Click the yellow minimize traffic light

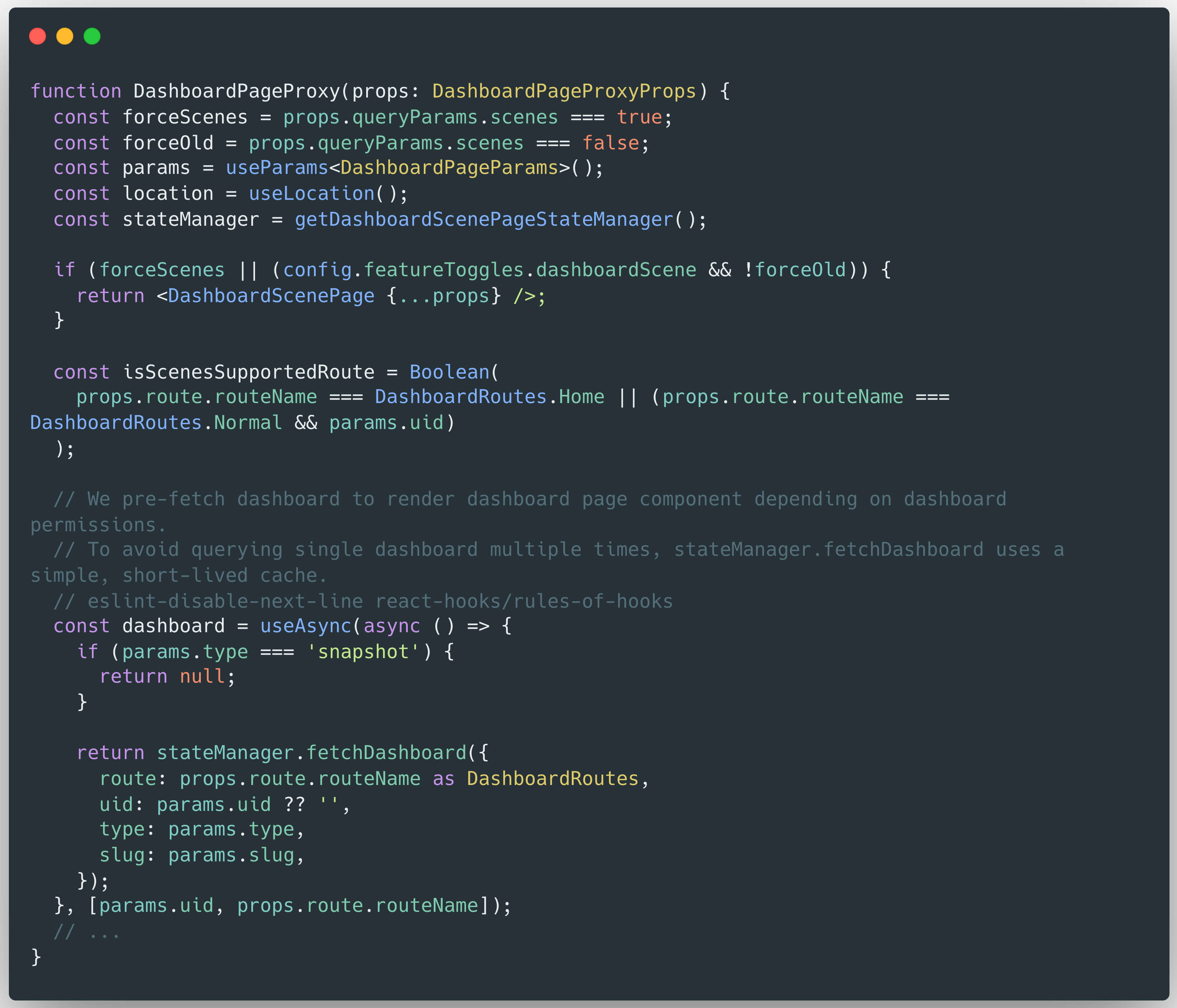coord(65,36)
